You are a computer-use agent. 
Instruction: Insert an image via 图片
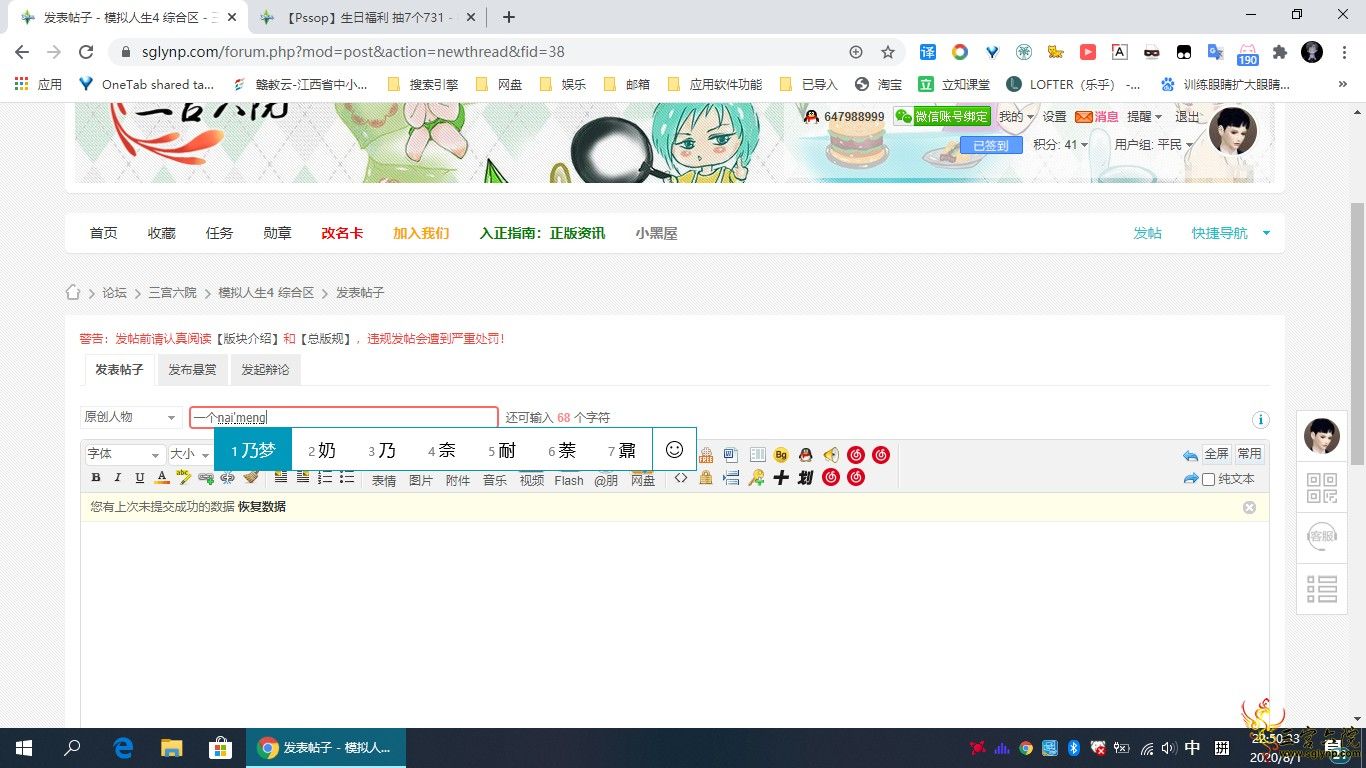coord(421,480)
